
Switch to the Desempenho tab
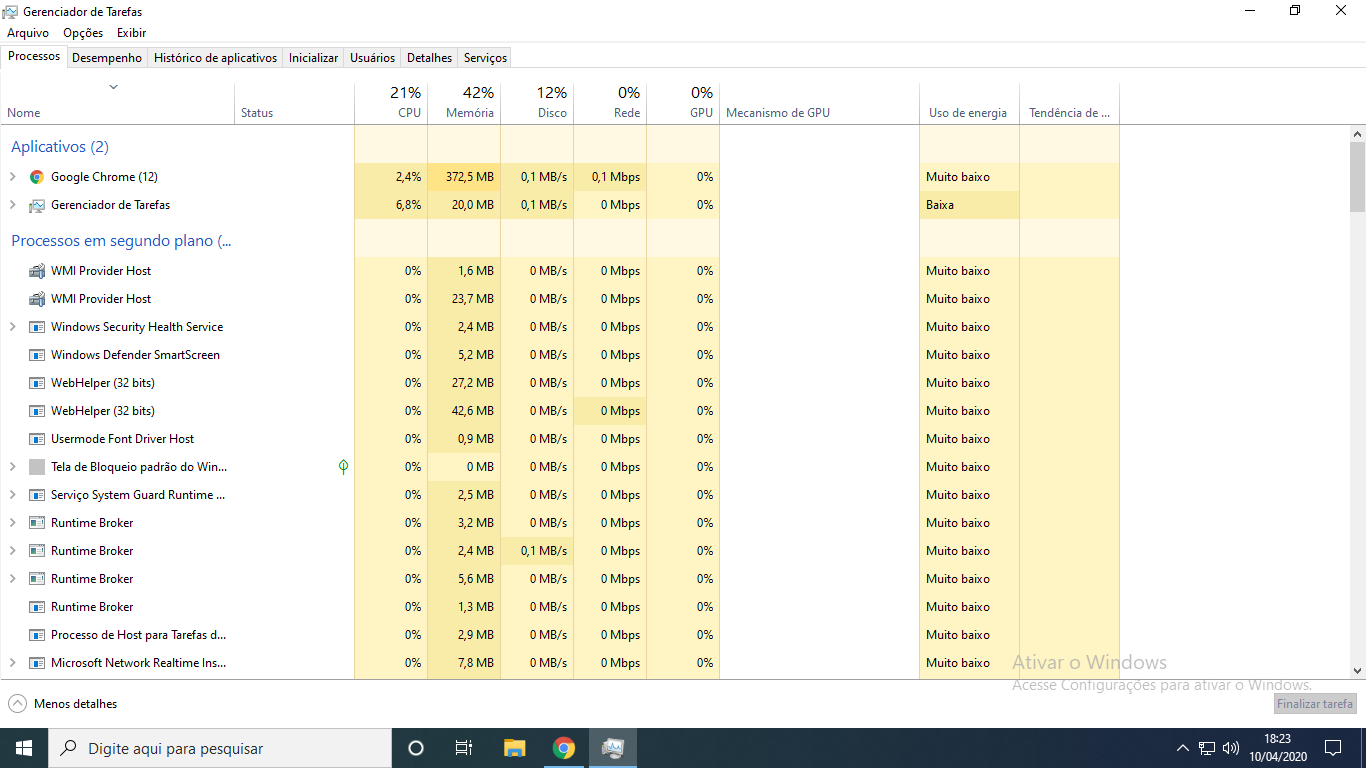(107, 58)
